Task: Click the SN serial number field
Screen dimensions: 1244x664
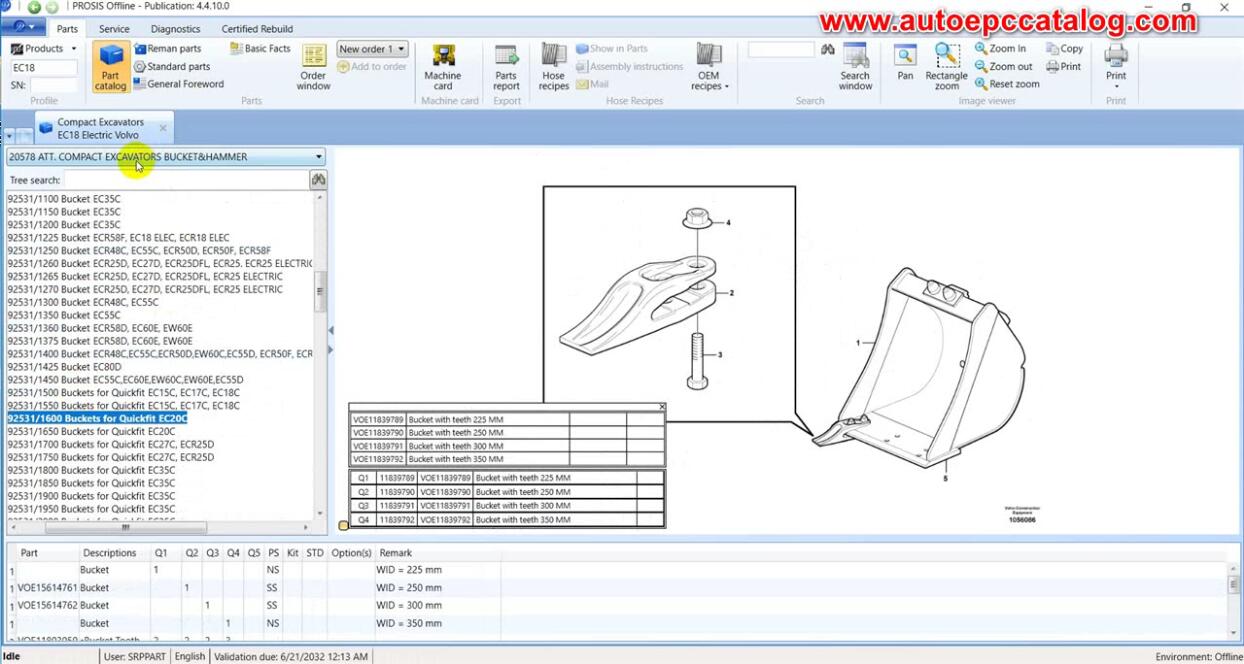Action: (x=54, y=86)
